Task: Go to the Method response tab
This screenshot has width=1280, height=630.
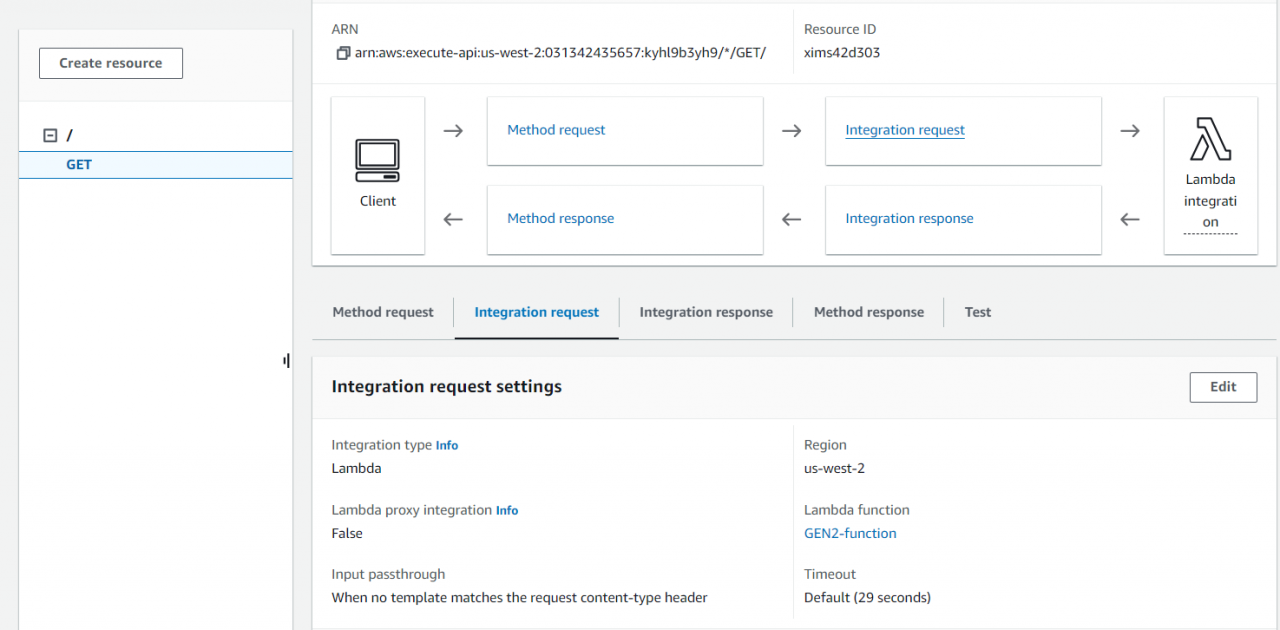Action: 868,312
